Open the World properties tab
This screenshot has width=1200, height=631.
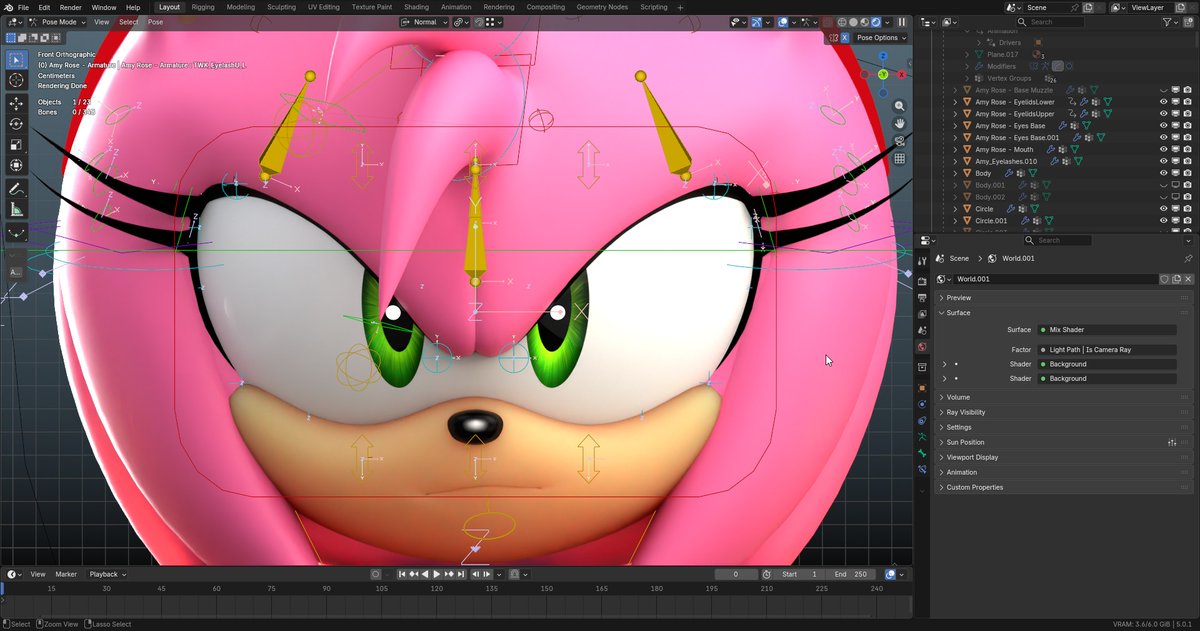[922, 347]
